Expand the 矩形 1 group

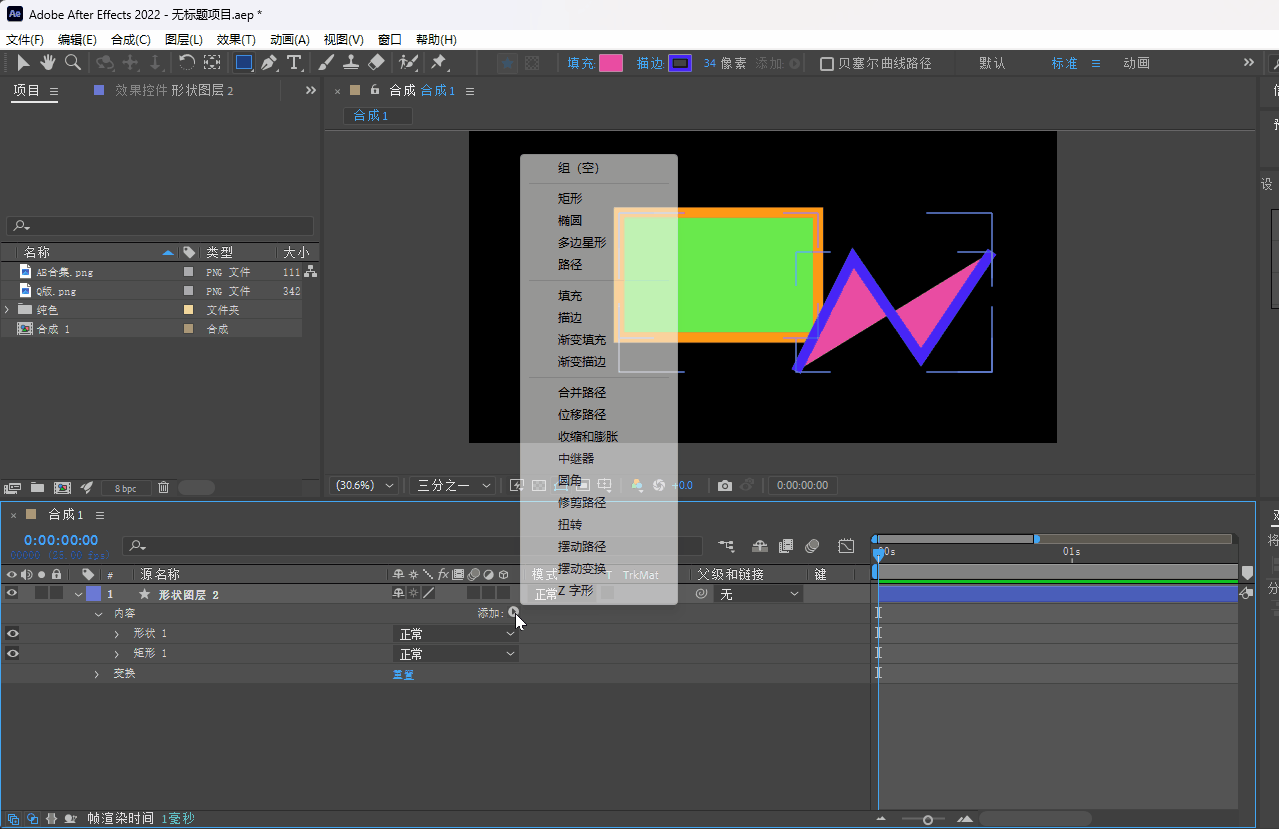tap(117, 654)
